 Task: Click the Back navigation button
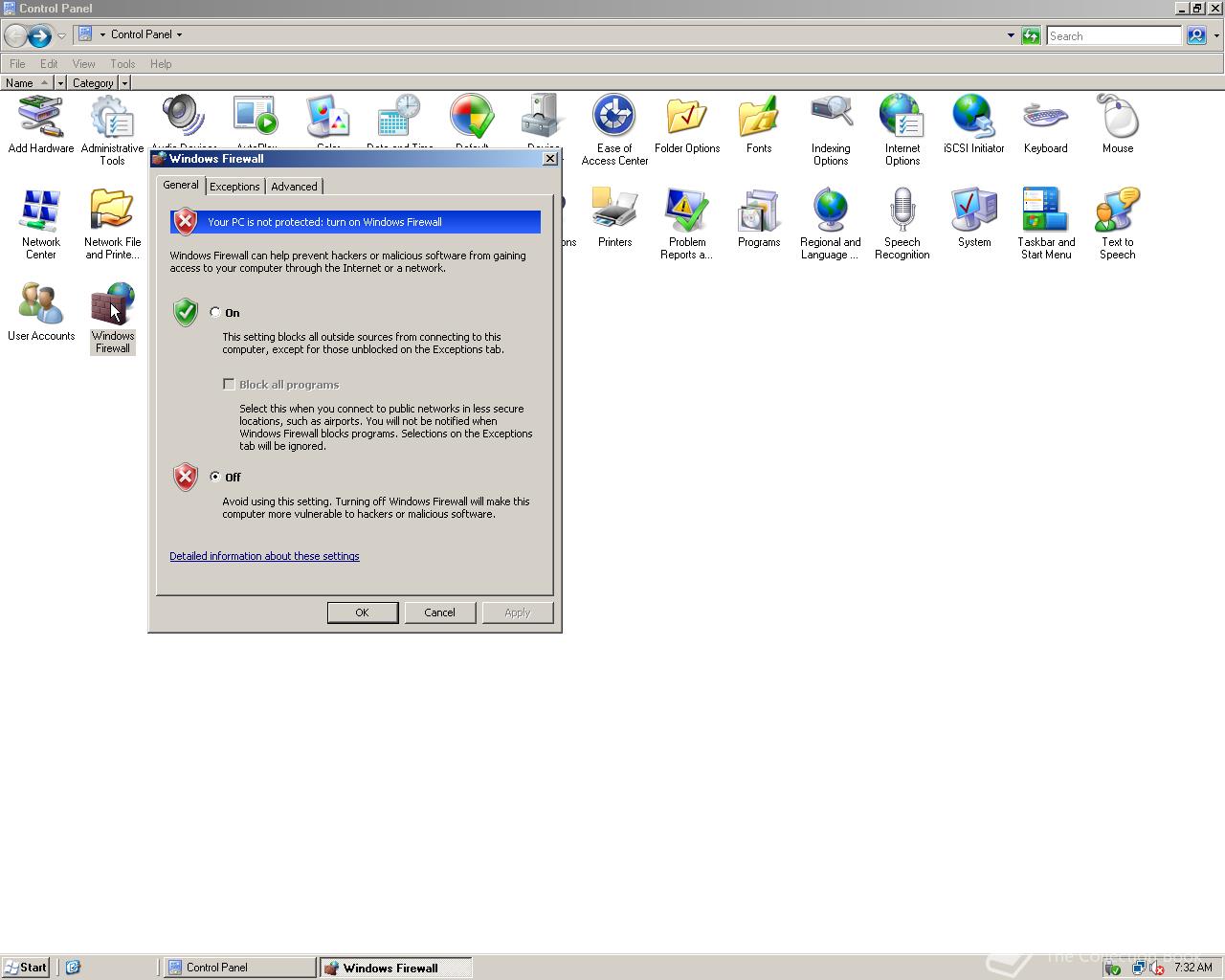coord(15,36)
